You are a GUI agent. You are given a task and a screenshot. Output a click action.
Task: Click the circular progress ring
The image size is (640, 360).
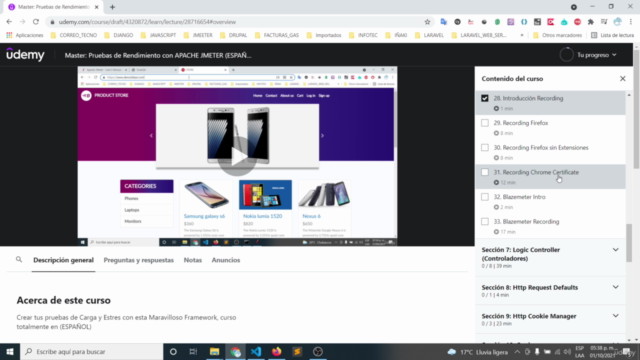pyautogui.click(x=567, y=55)
